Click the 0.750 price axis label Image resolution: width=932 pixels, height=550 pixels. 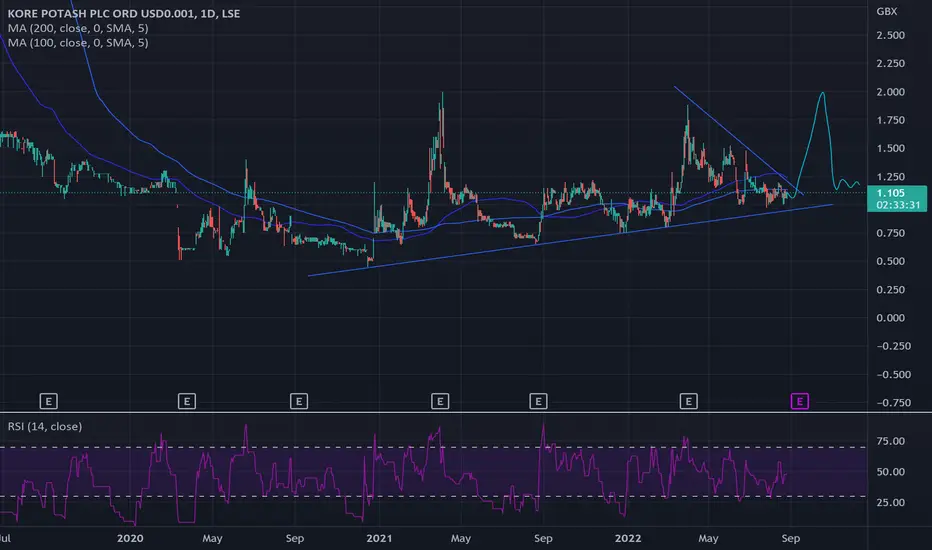[890, 233]
